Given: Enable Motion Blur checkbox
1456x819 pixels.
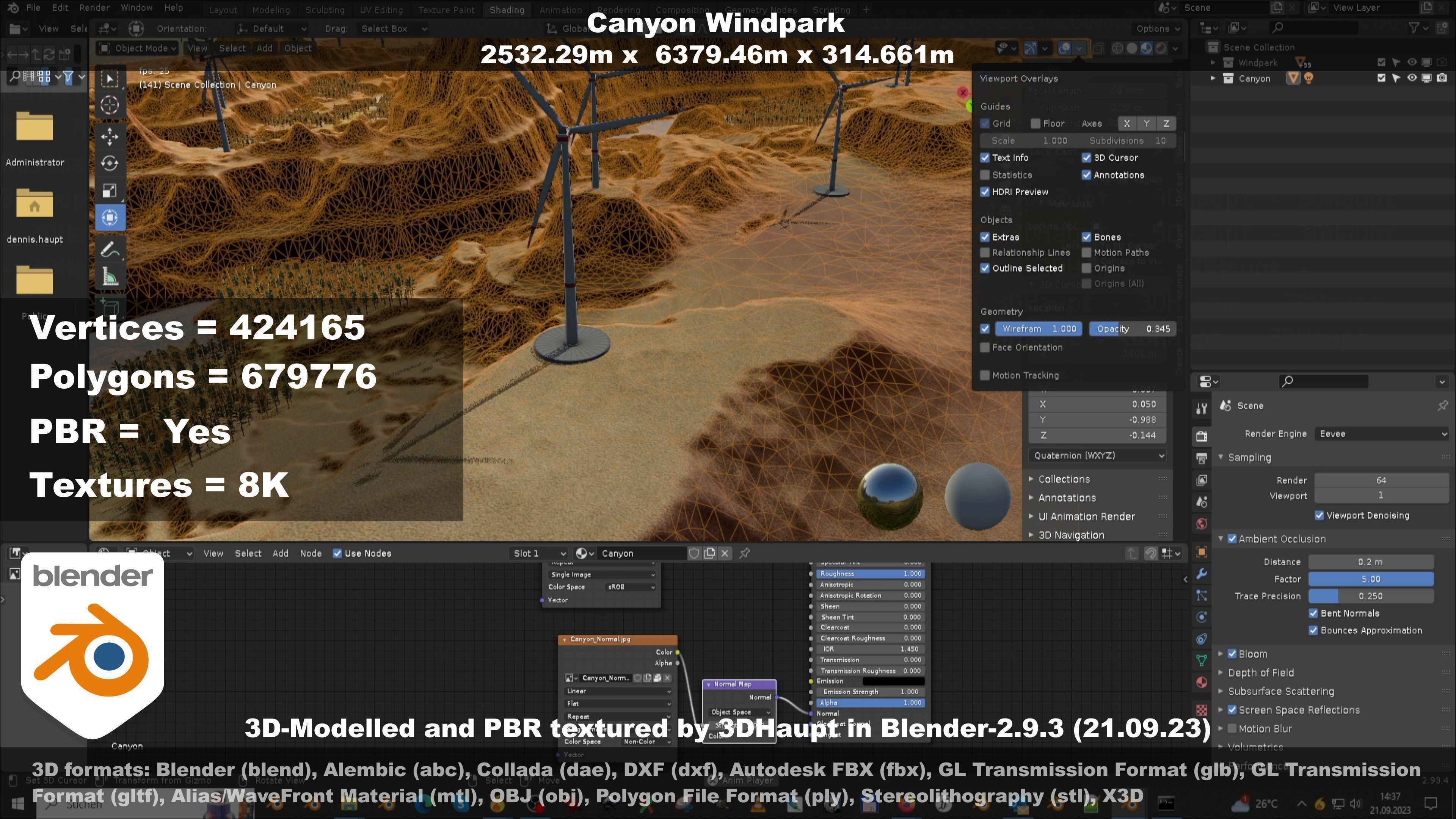Looking at the screenshot, I should coord(1232,728).
